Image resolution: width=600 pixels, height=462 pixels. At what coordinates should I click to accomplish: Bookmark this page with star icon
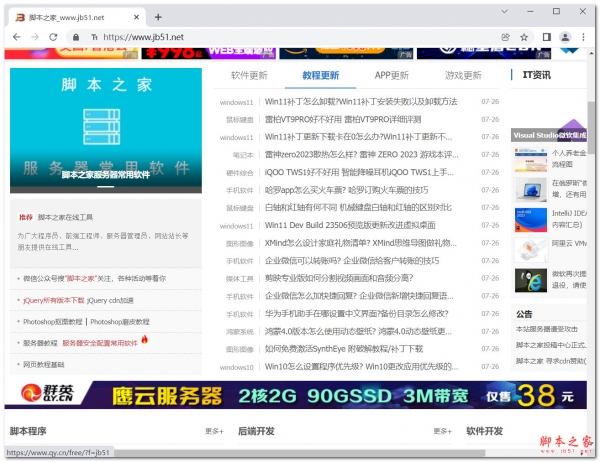coord(524,37)
